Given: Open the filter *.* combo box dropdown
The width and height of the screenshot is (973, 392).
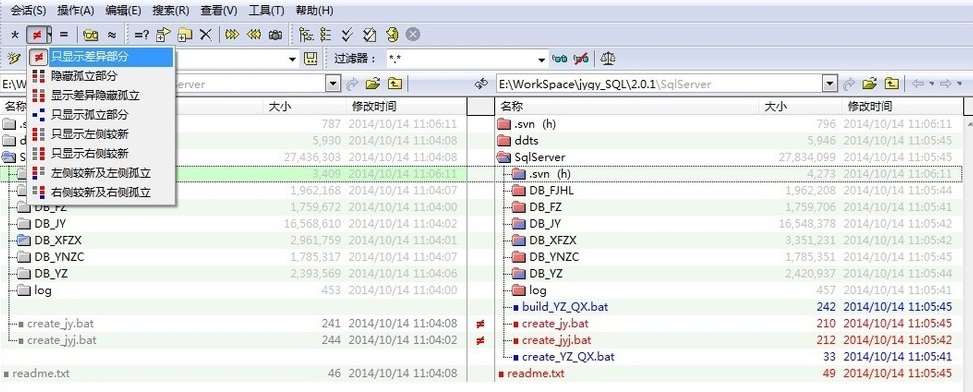Looking at the screenshot, I should tap(542, 59).
